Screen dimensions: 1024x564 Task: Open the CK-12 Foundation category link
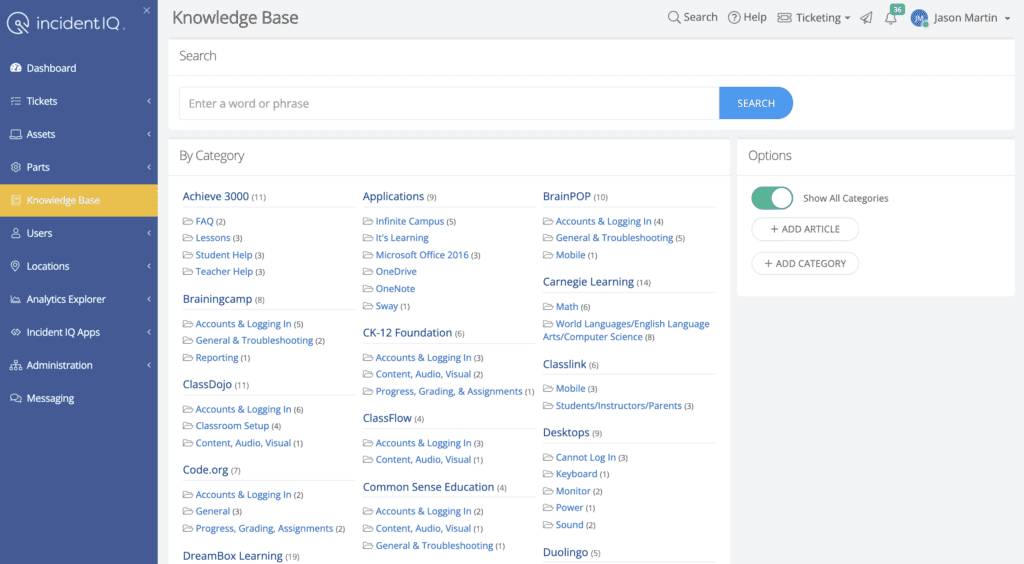click(x=407, y=333)
